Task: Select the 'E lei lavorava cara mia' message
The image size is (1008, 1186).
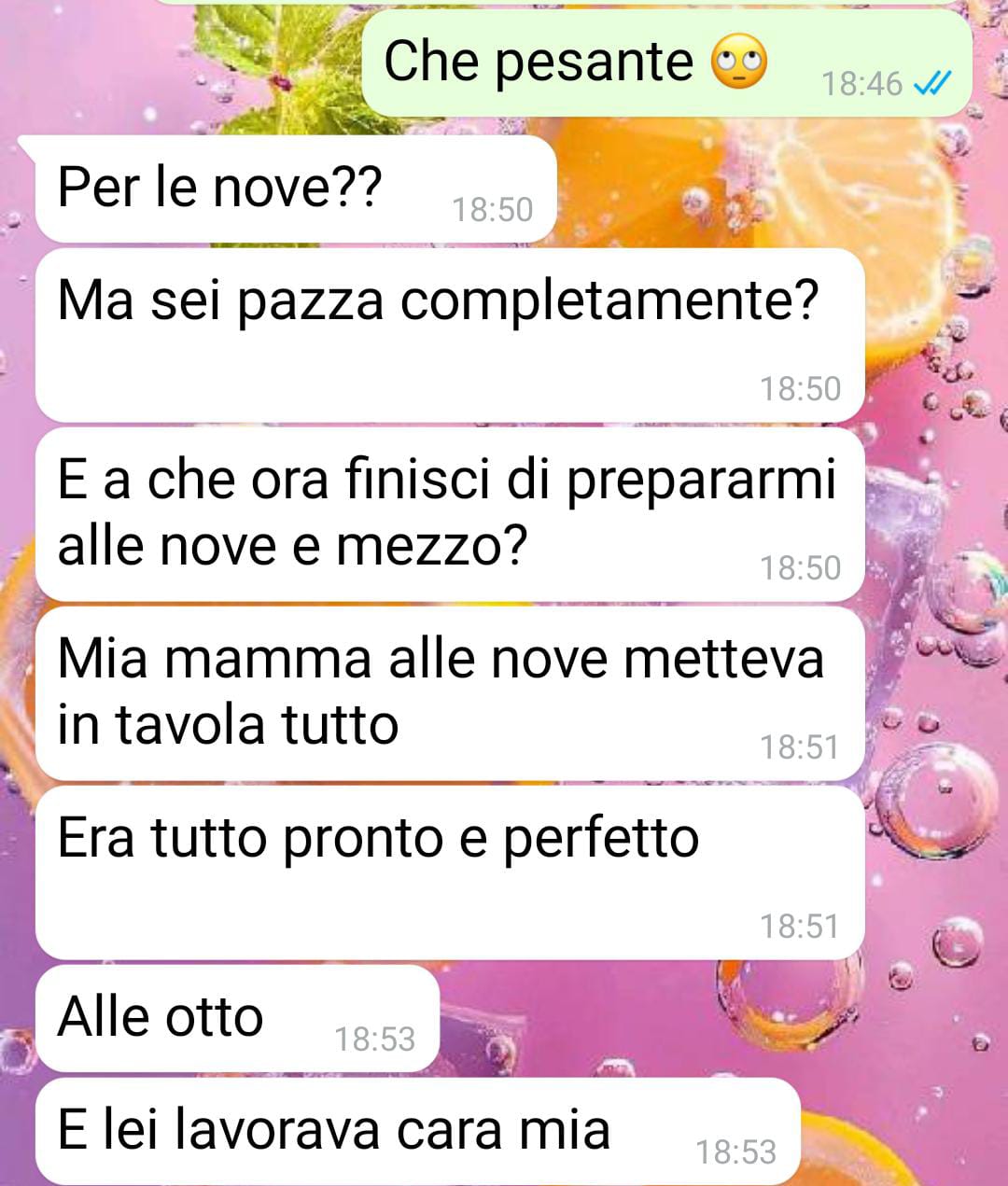Action: 418,1132
